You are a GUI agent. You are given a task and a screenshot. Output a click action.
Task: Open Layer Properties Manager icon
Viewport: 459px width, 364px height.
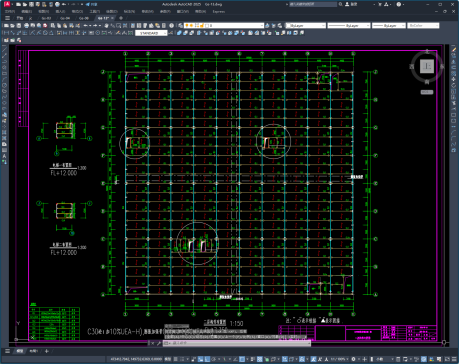[x=180, y=25]
